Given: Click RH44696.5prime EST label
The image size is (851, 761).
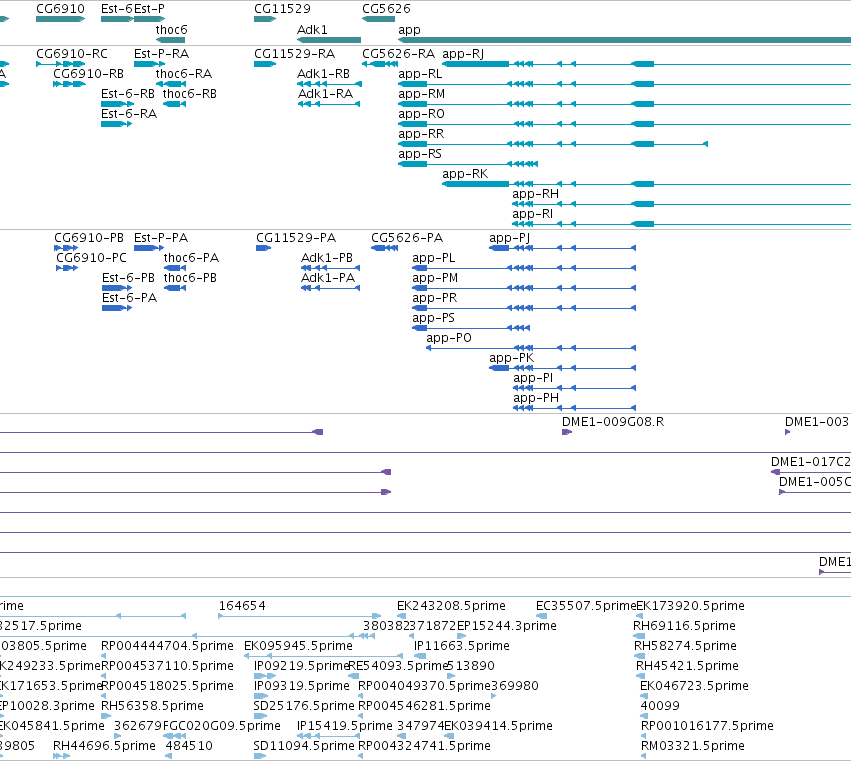Looking at the screenshot, I should [x=104, y=746].
